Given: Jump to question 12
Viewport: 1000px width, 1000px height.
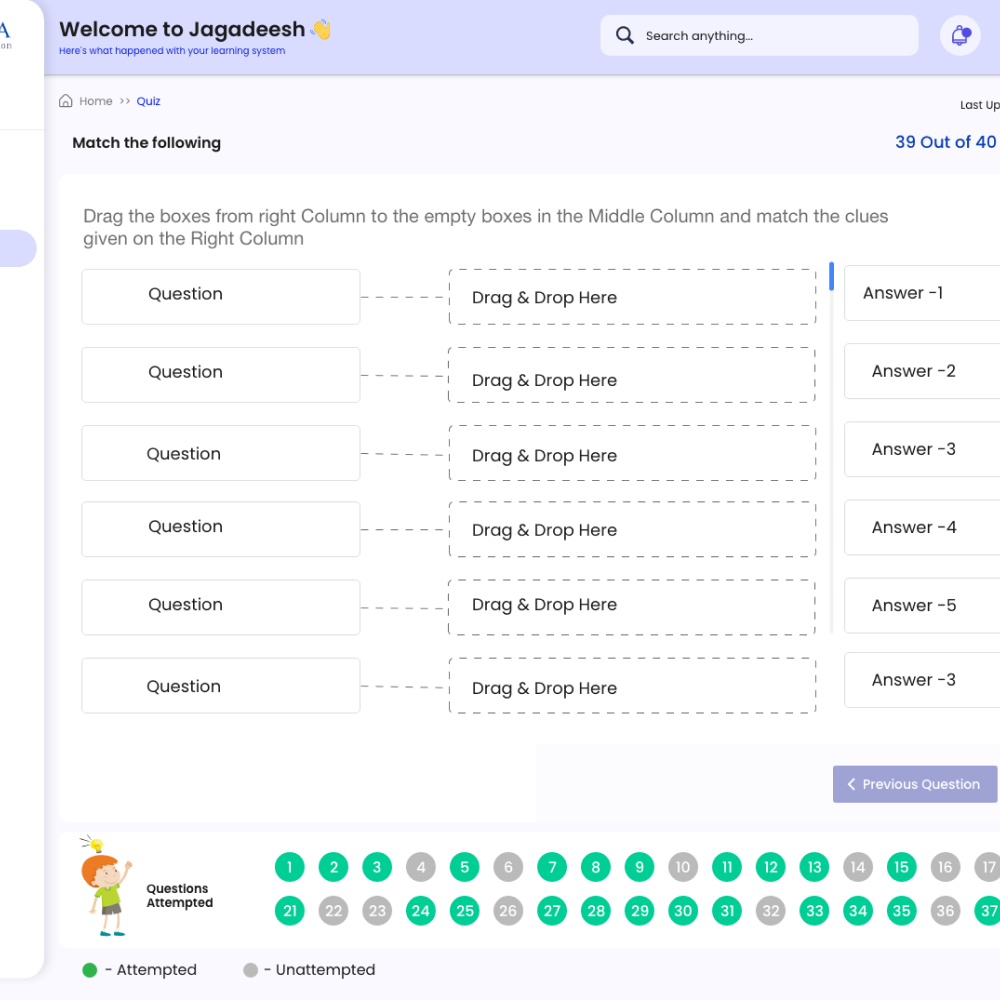Looking at the screenshot, I should (770, 867).
